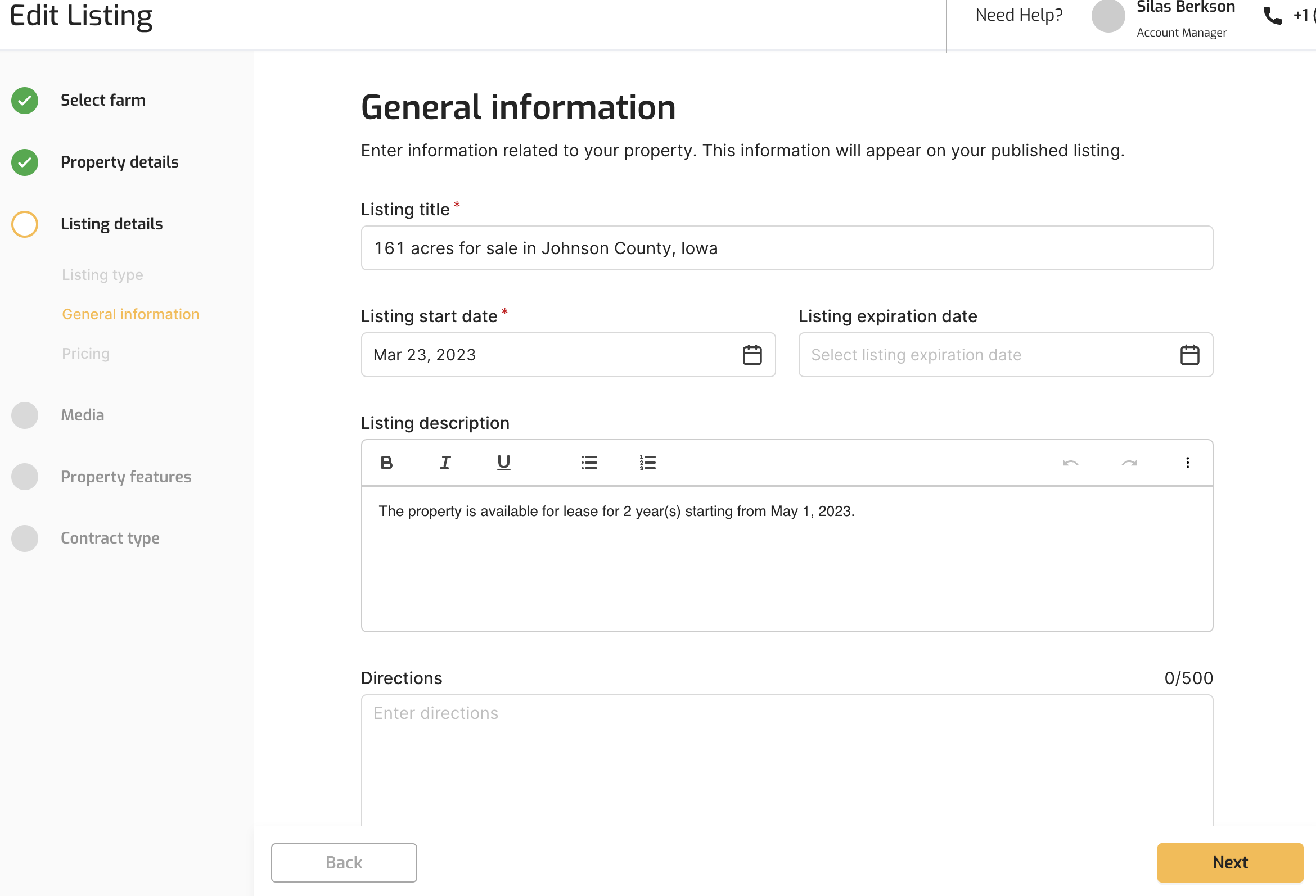Open the editor's more options menu

[x=1187, y=463]
